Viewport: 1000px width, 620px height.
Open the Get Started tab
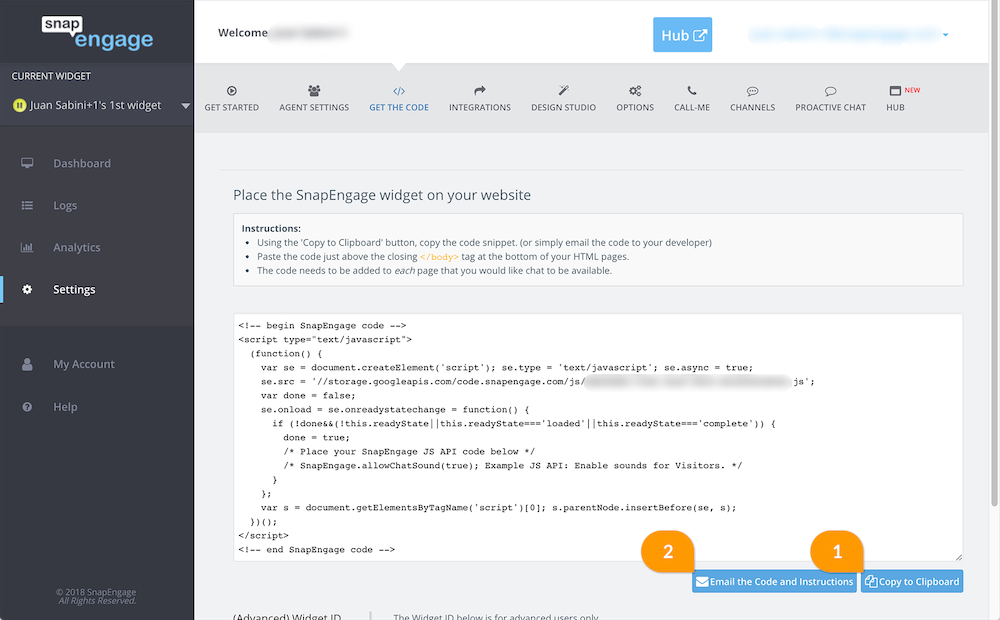[x=232, y=99]
